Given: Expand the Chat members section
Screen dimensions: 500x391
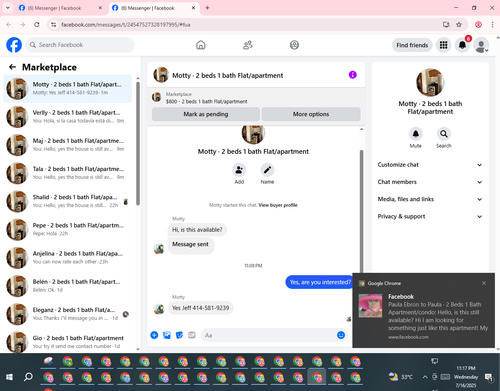Looking at the screenshot, I should pos(430,182).
